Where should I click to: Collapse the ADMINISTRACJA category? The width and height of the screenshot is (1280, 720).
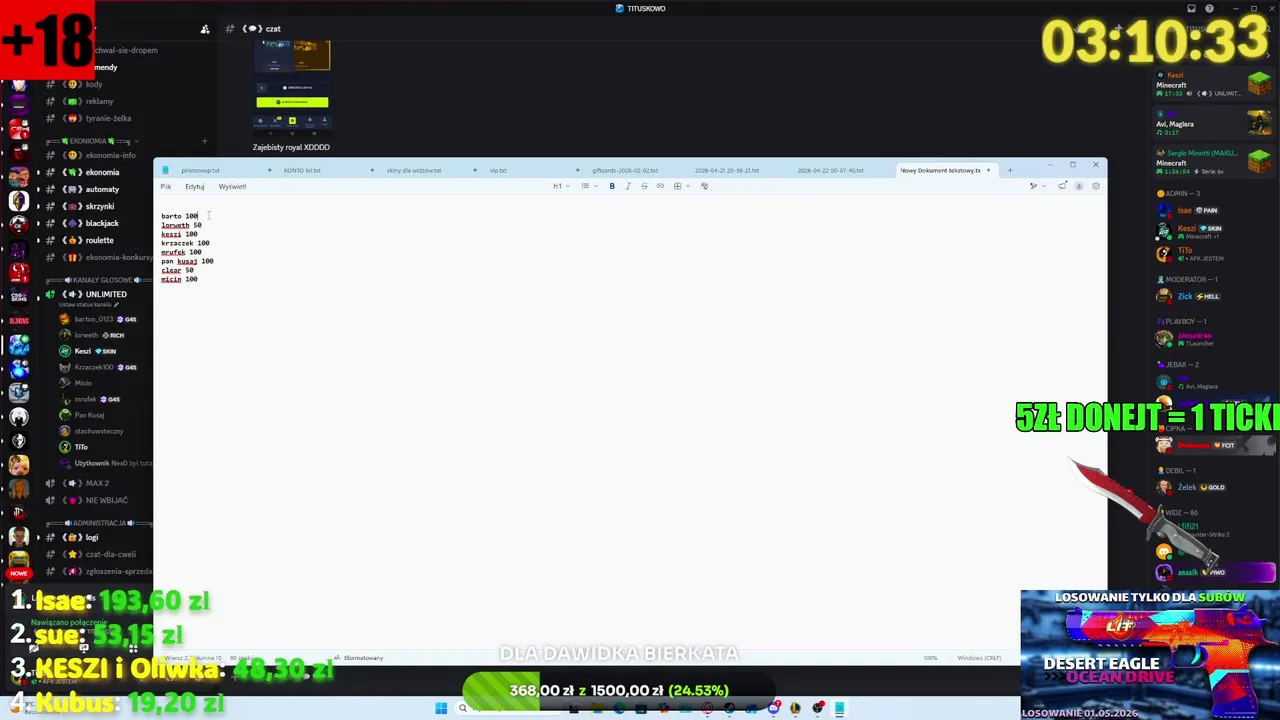(98, 523)
